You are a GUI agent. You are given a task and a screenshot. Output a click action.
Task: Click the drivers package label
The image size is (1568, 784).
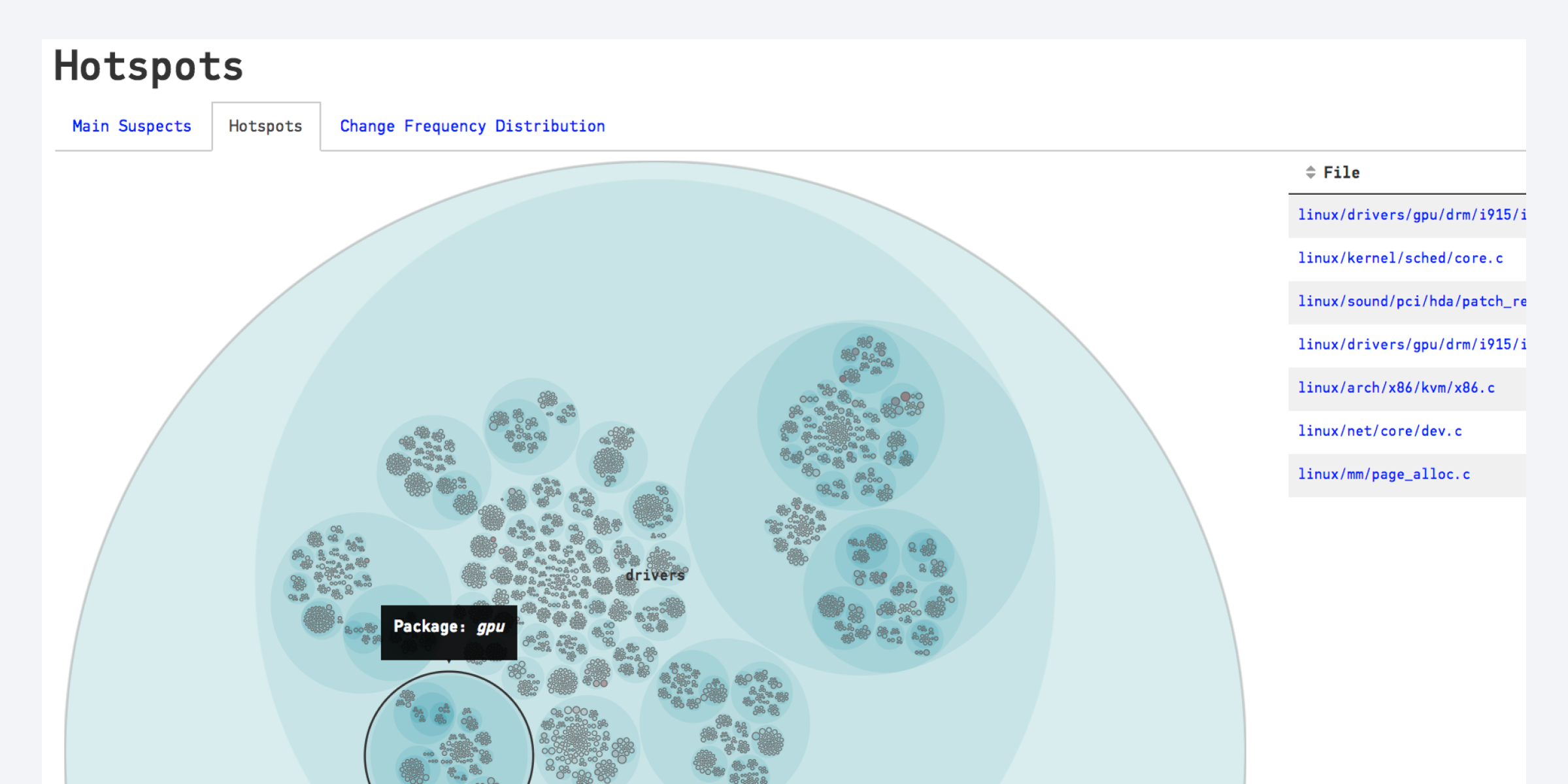[655, 575]
